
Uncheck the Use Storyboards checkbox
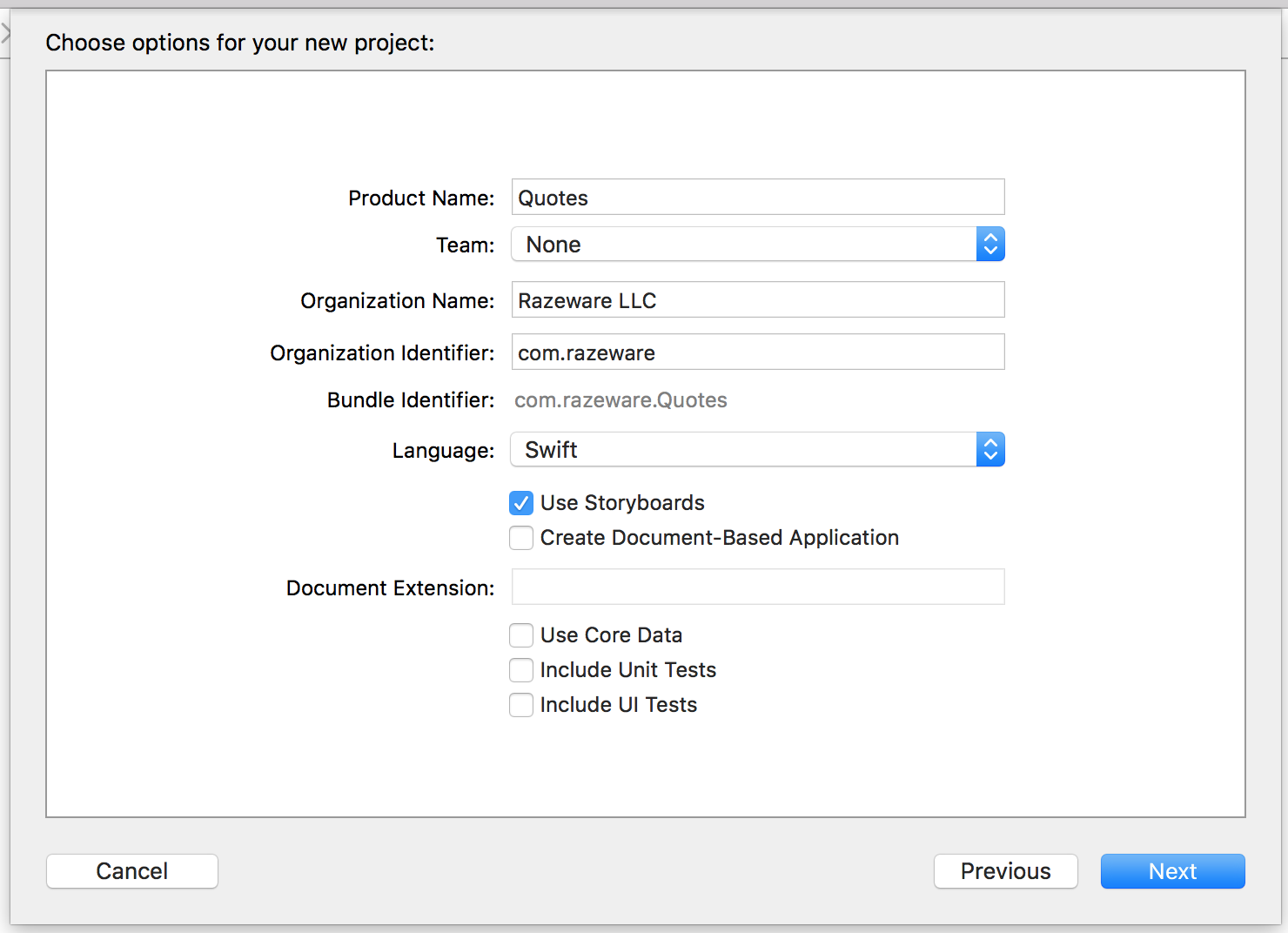point(521,503)
